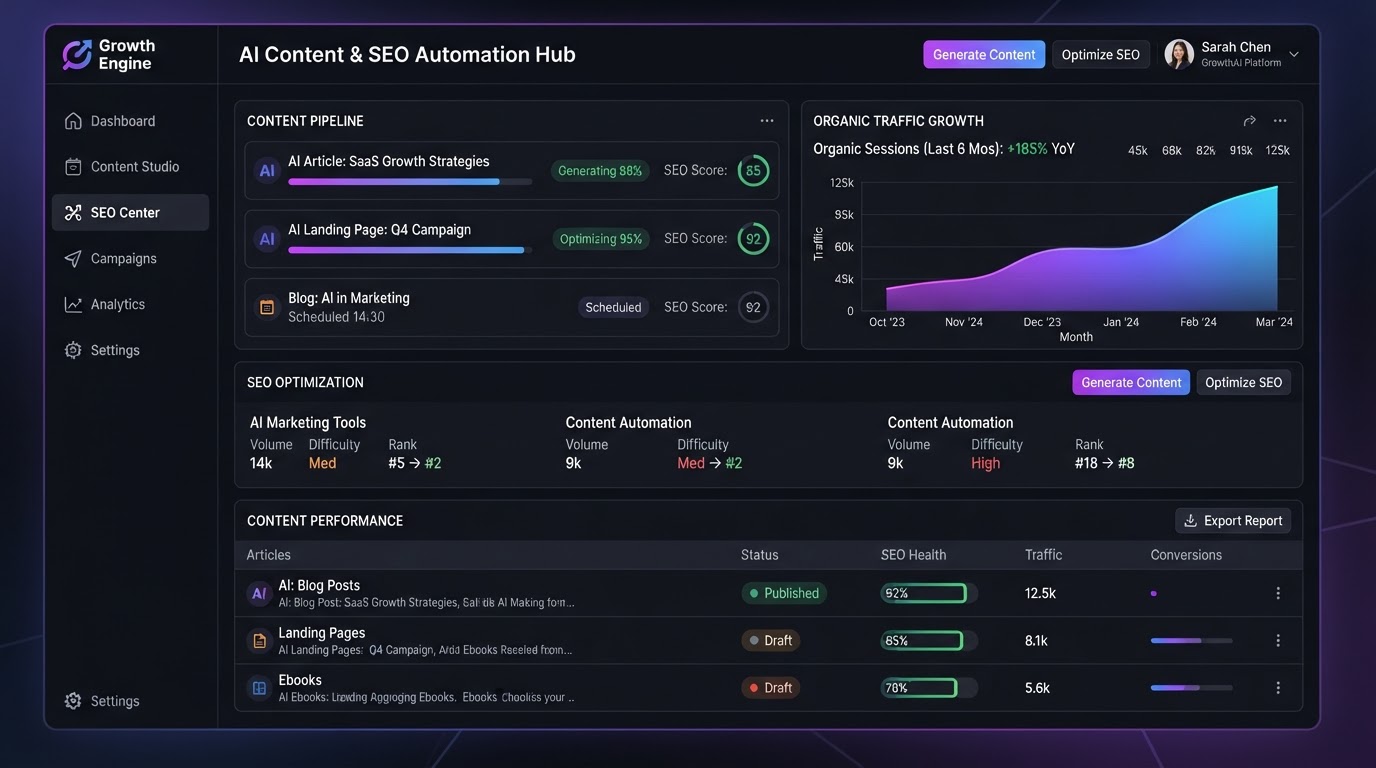Click calendar icon for Blog: AI in Marketing
The height and width of the screenshot is (768, 1376).
coord(267,307)
